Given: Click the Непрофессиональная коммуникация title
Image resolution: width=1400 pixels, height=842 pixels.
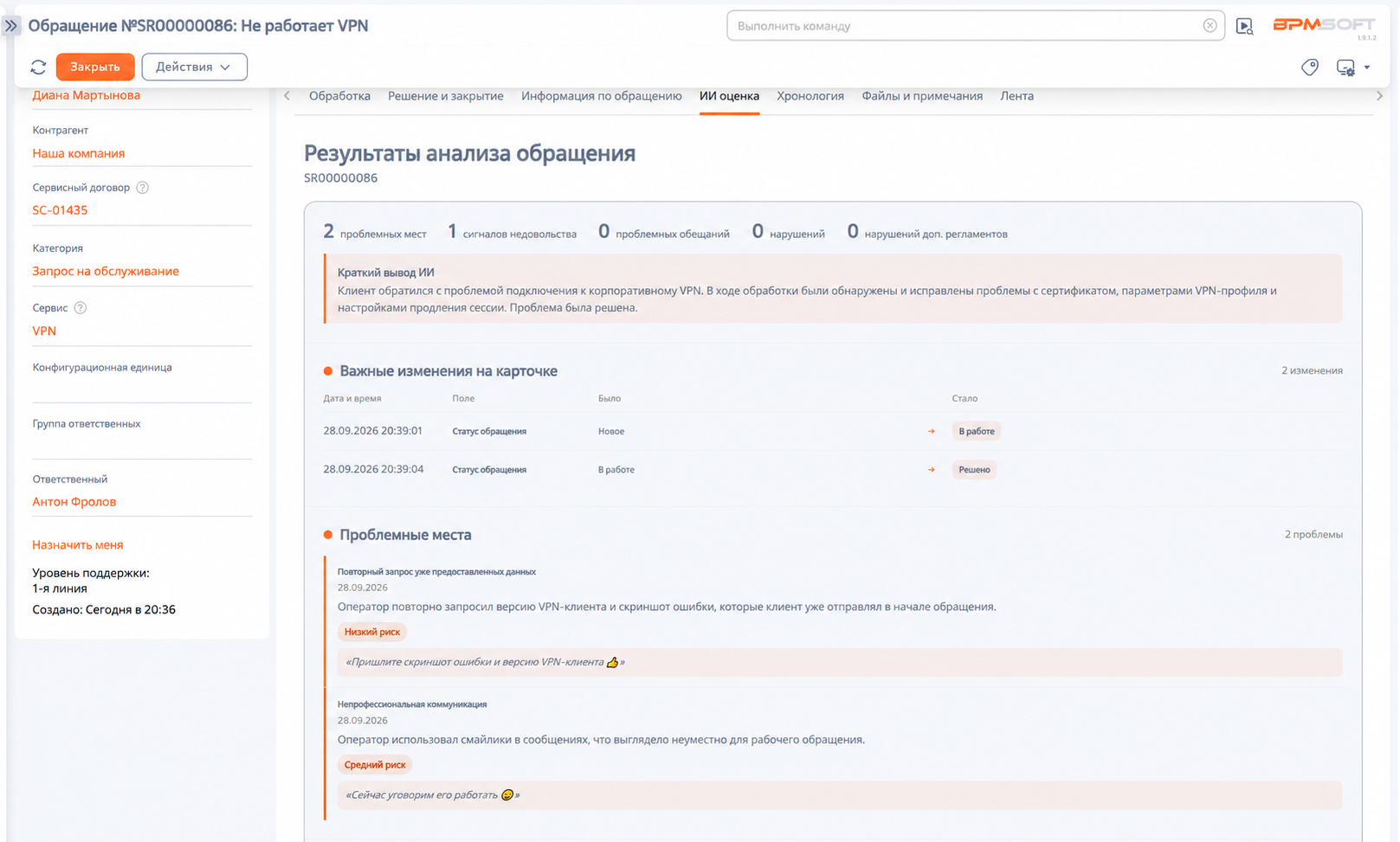Looking at the screenshot, I should coord(412,704).
